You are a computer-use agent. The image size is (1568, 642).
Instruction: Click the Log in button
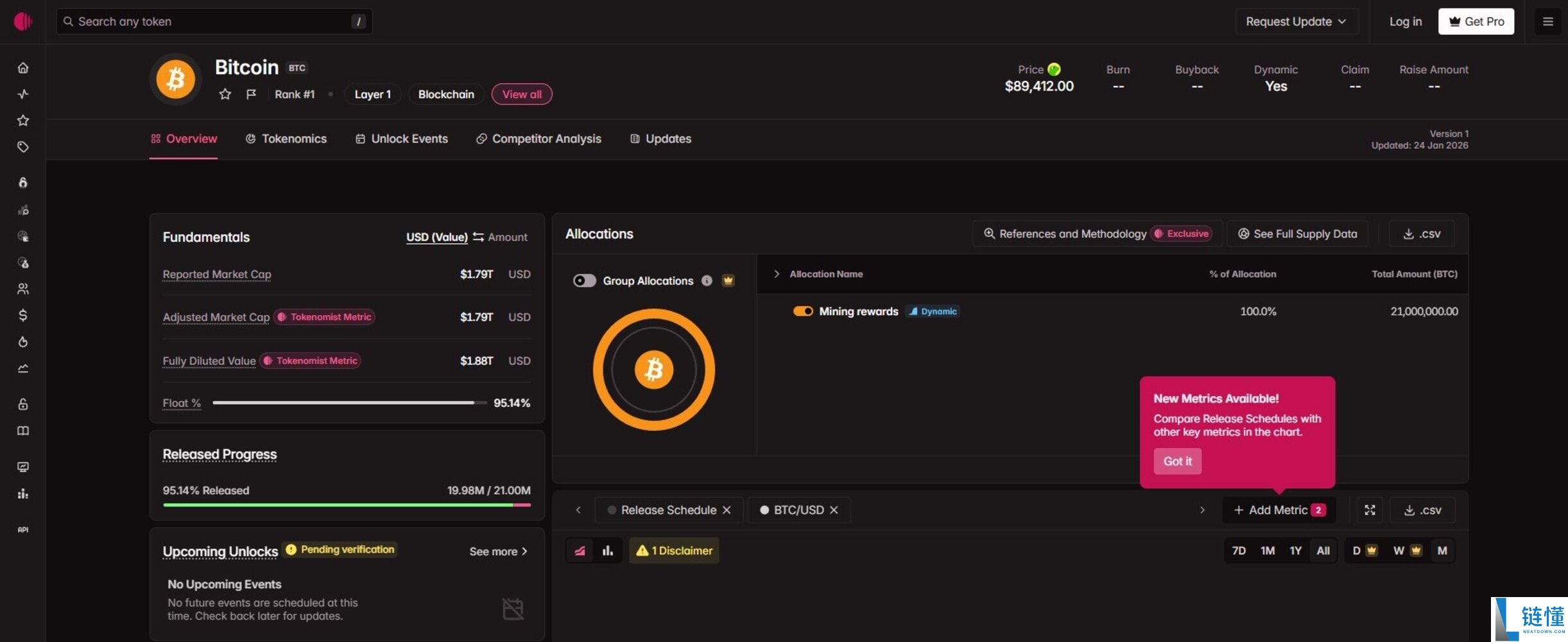[1406, 22]
